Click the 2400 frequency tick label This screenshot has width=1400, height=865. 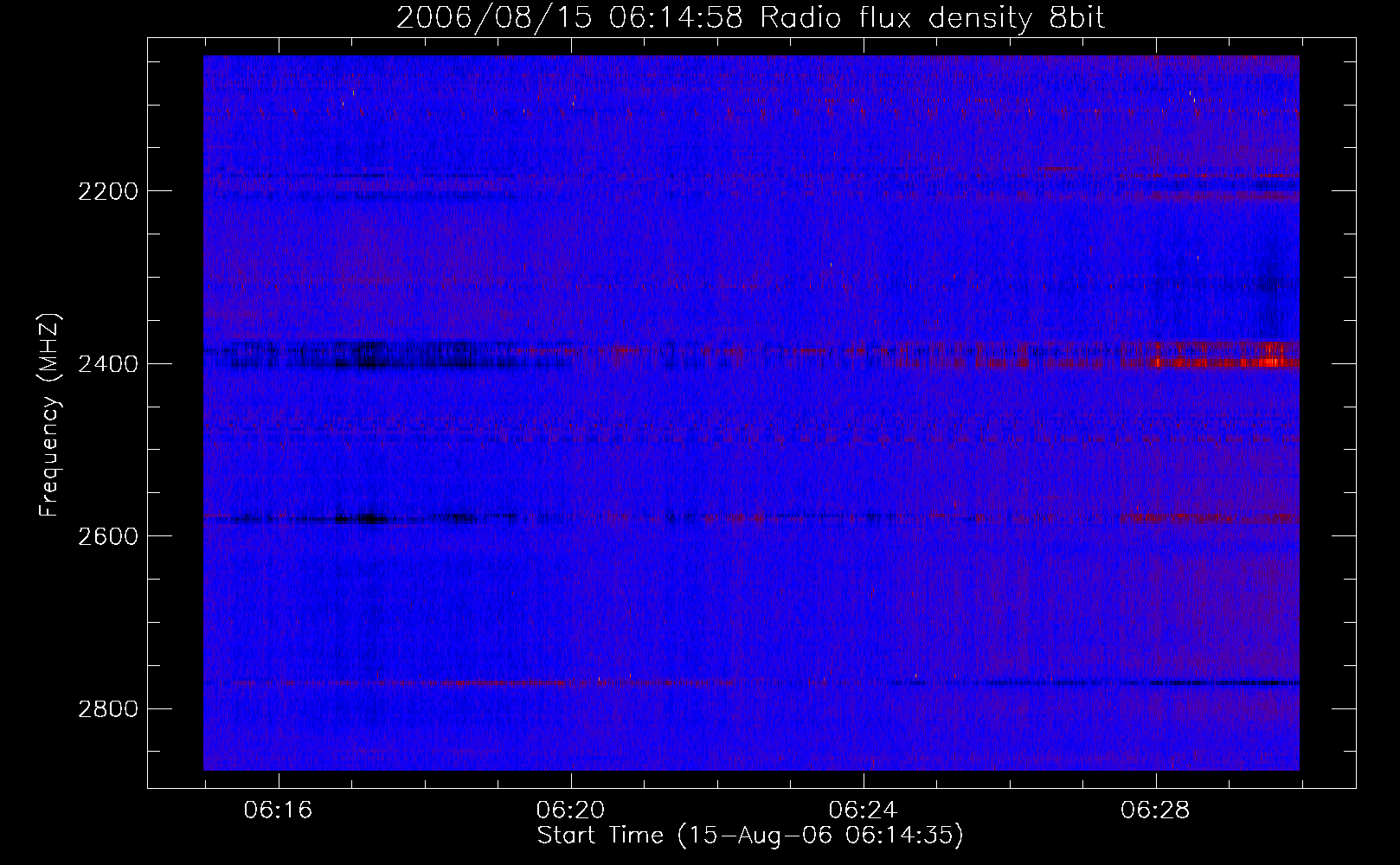(x=108, y=364)
